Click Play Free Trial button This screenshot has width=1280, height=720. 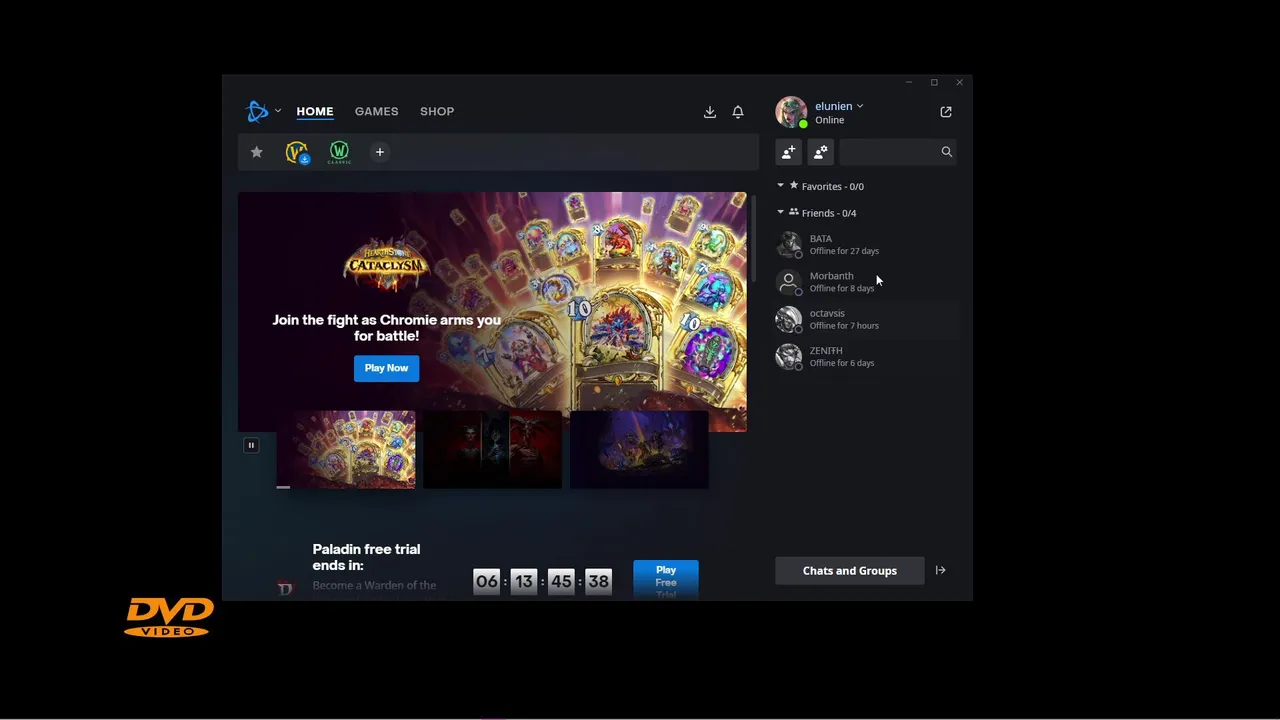click(x=666, y=581)
